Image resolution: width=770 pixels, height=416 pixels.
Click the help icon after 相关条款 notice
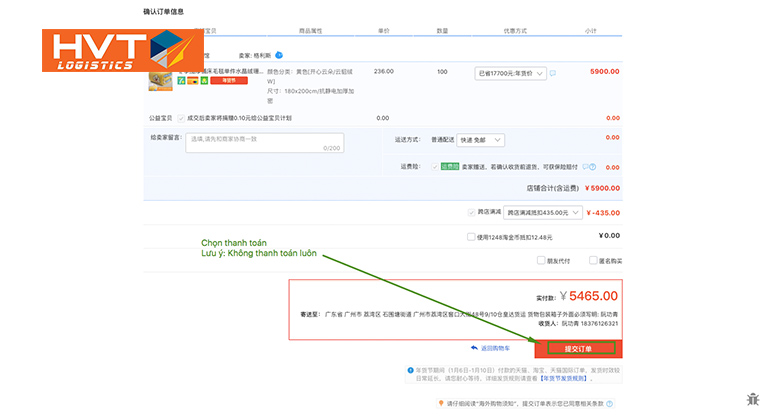tap(609, 404)
